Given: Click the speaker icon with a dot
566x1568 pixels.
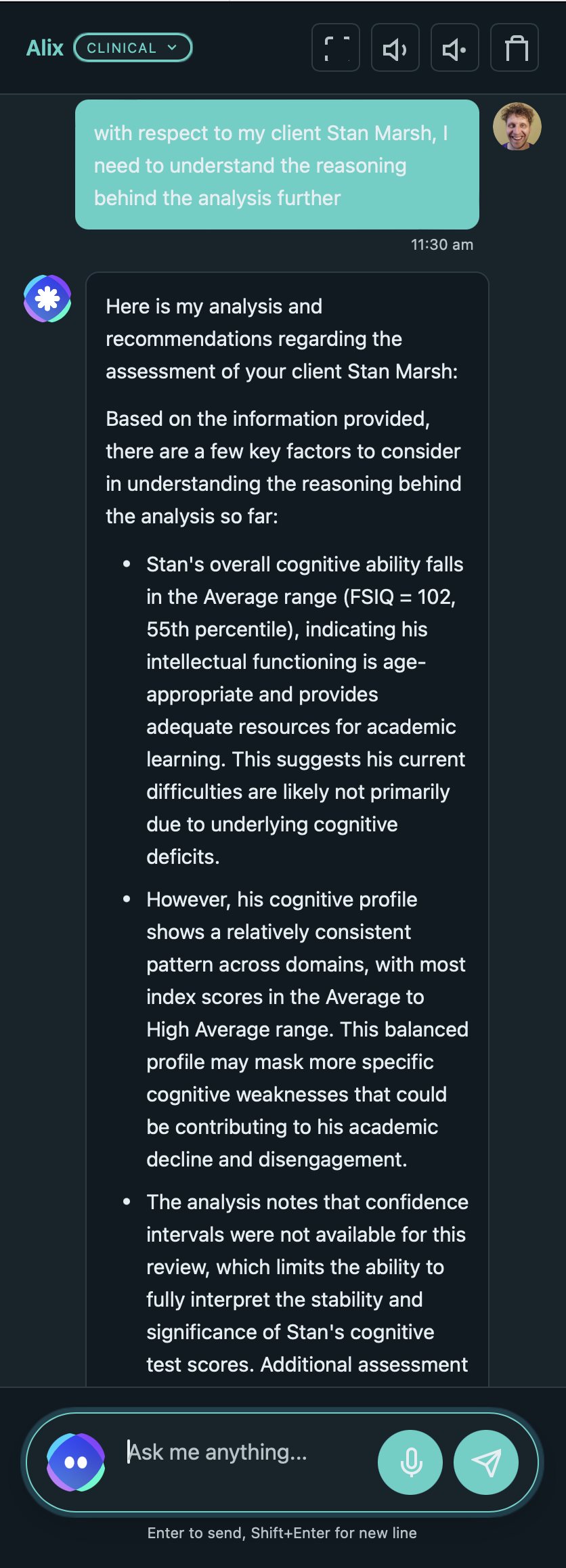Looking at the screenshot, I should coord(455,48).
